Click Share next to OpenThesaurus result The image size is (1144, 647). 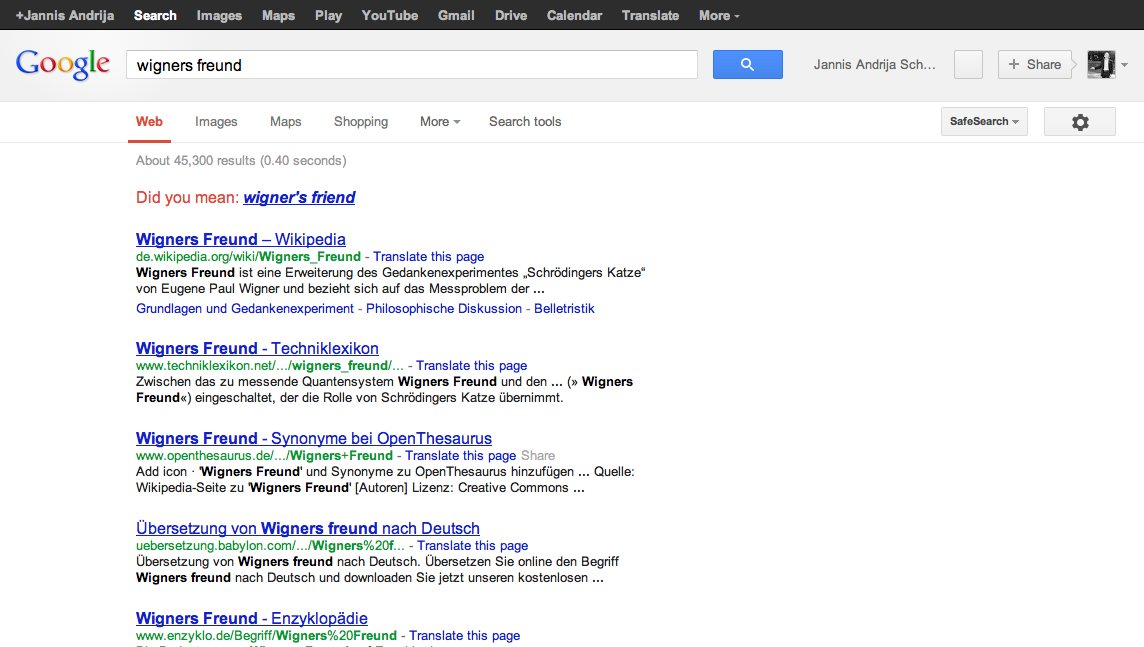pos(538,456)
